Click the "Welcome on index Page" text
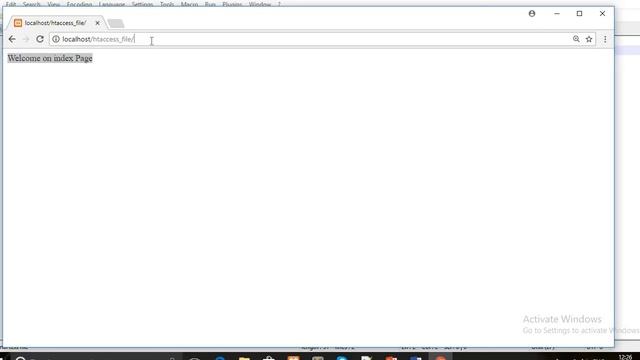 point(50,58)
